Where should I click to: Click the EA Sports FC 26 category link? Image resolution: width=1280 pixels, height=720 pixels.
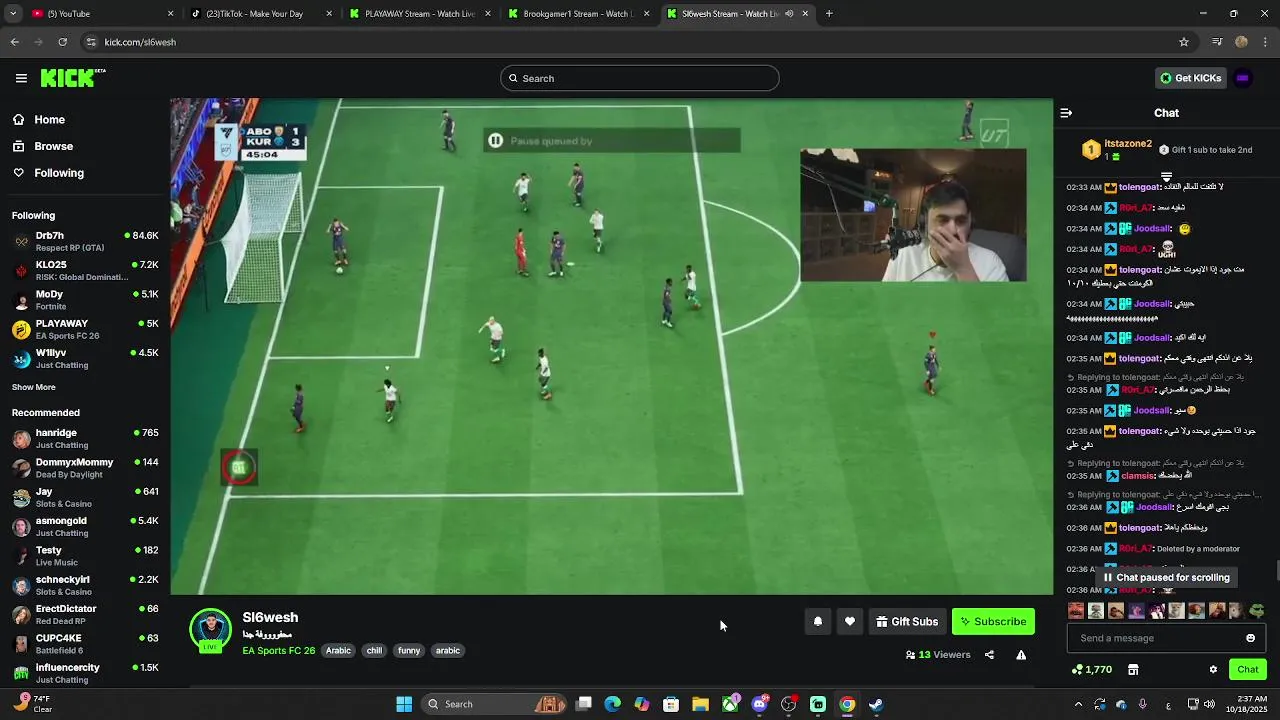(278, 651)
